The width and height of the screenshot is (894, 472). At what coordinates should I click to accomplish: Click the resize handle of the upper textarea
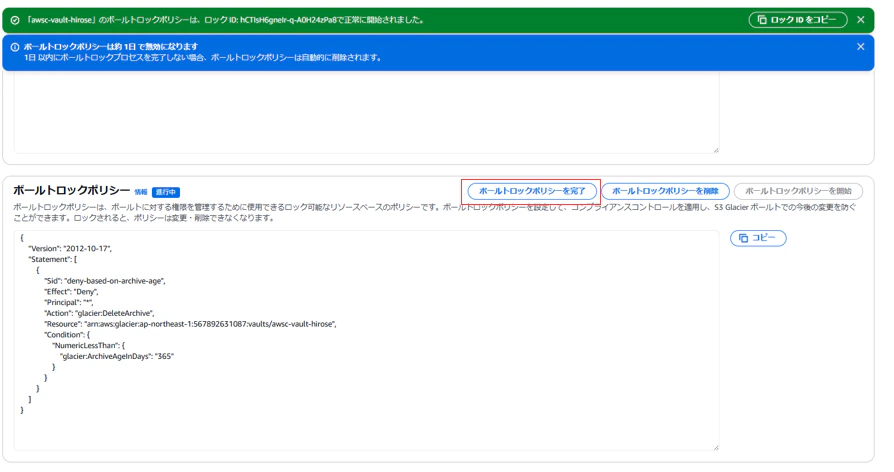pos(716,150)
